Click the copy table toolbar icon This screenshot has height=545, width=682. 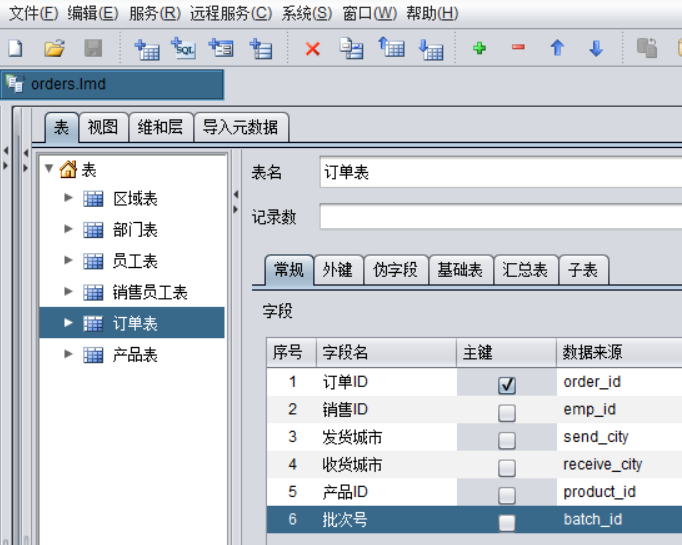point(351,48)
